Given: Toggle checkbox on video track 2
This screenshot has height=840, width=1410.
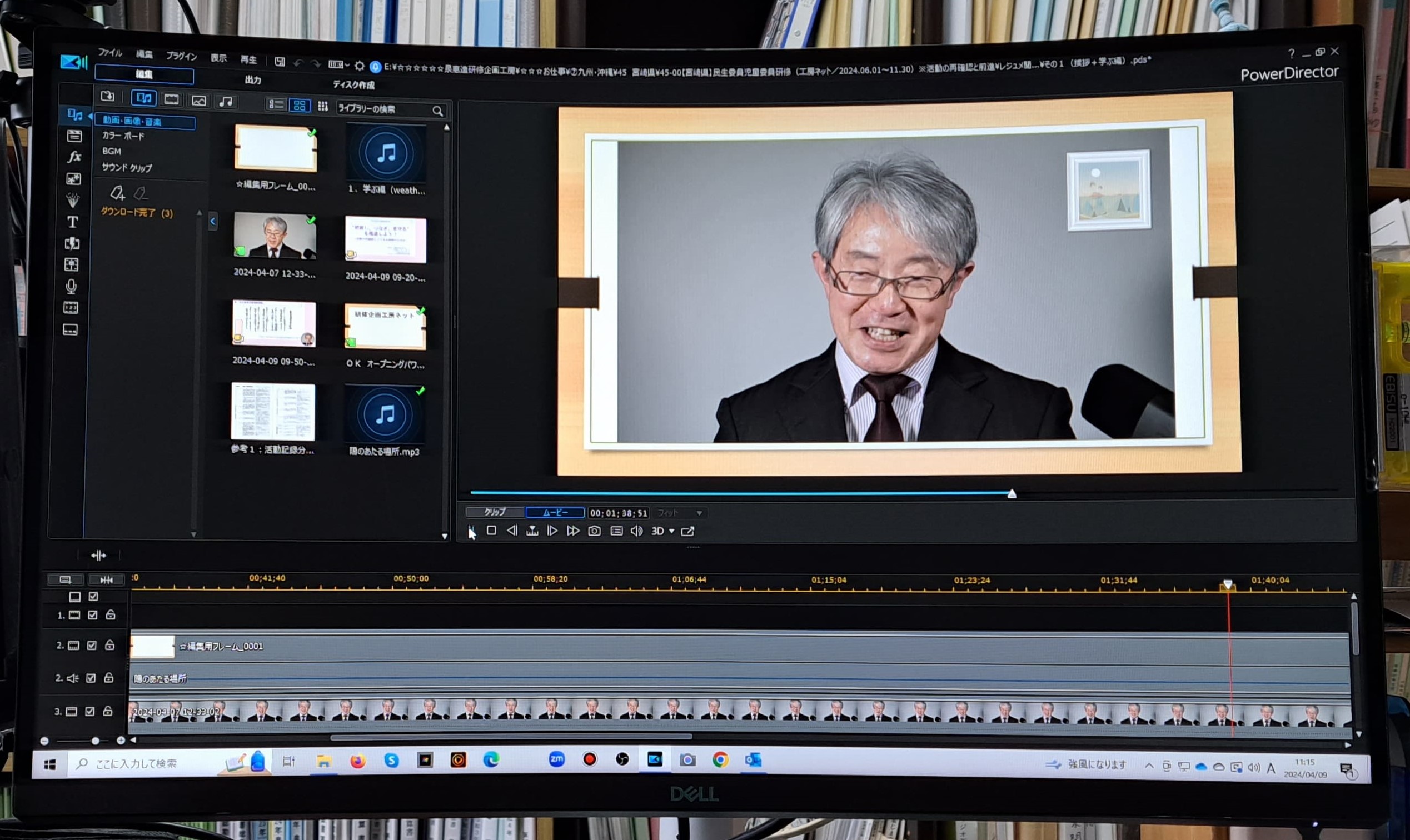Looking at the screenshot, I should pyautogui.click(x=92, y=646).
